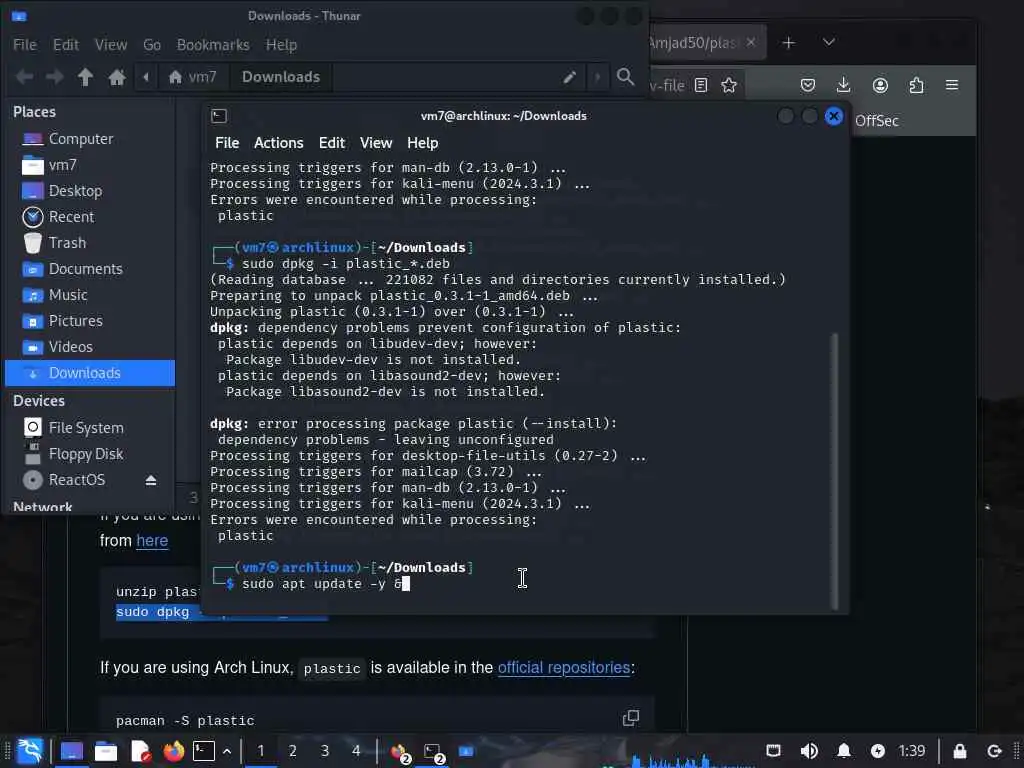1024x768 pixels.
Task: Select Documents in Places sidebar
Action: [90, 269]
